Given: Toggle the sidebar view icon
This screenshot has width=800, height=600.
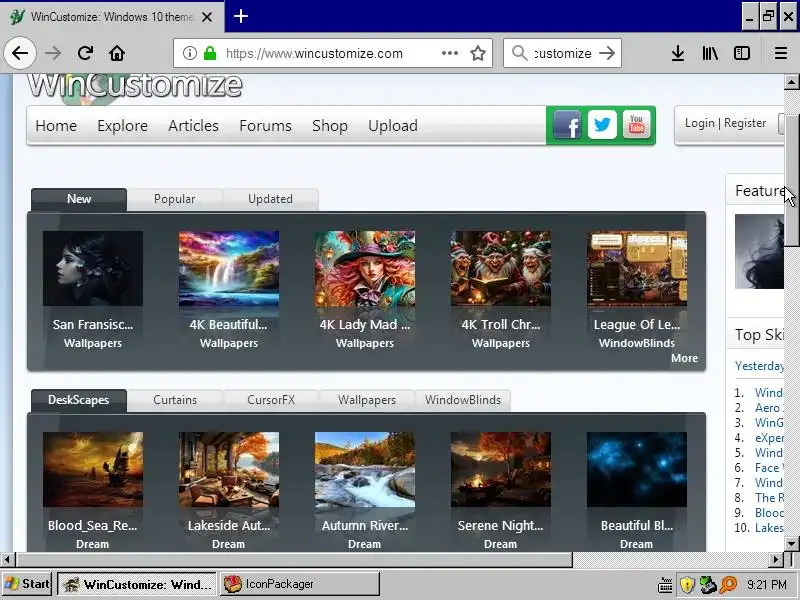Looking at the screenshot, I should coord(742,53).
